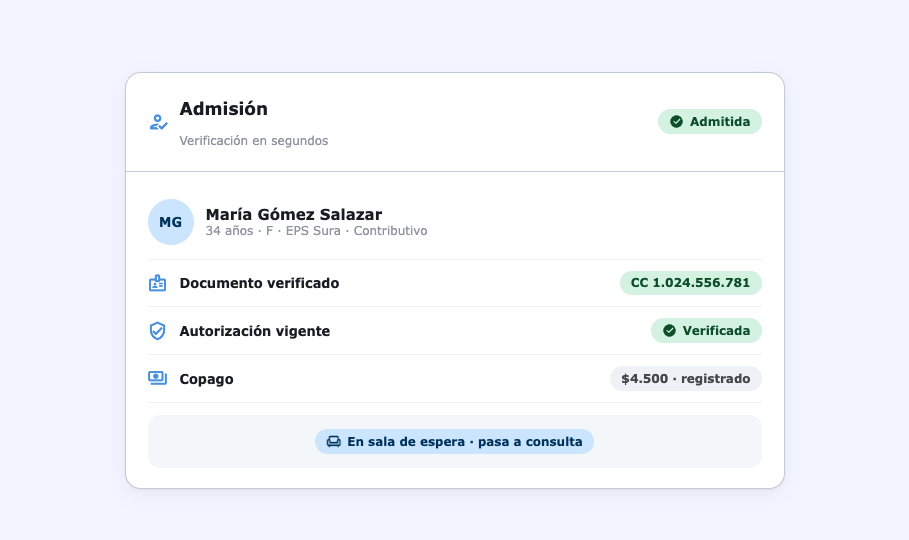Click the copago cash icon
This screenshot has width=909, height=540.
coord(157,378)
